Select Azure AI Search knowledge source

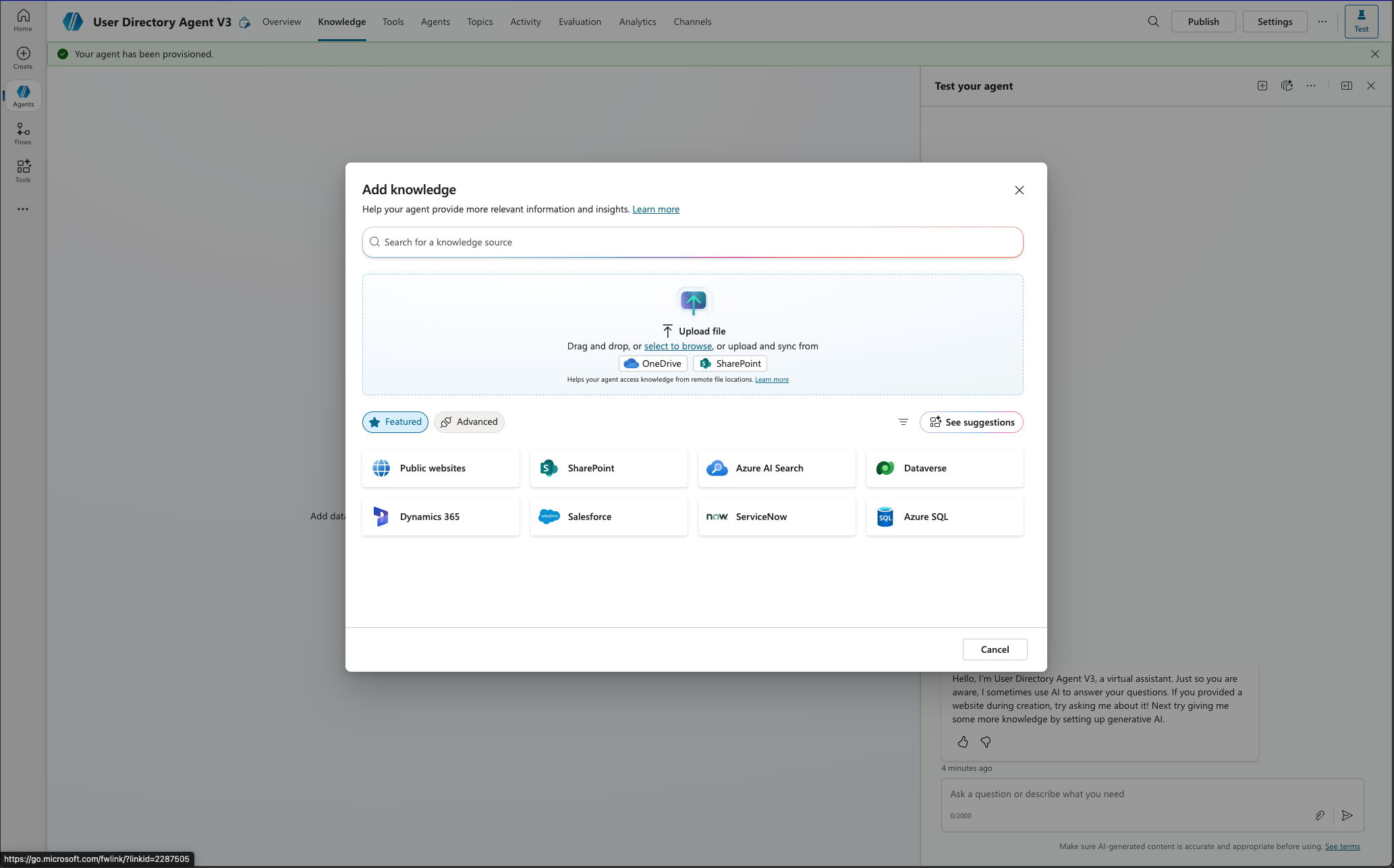776,468
